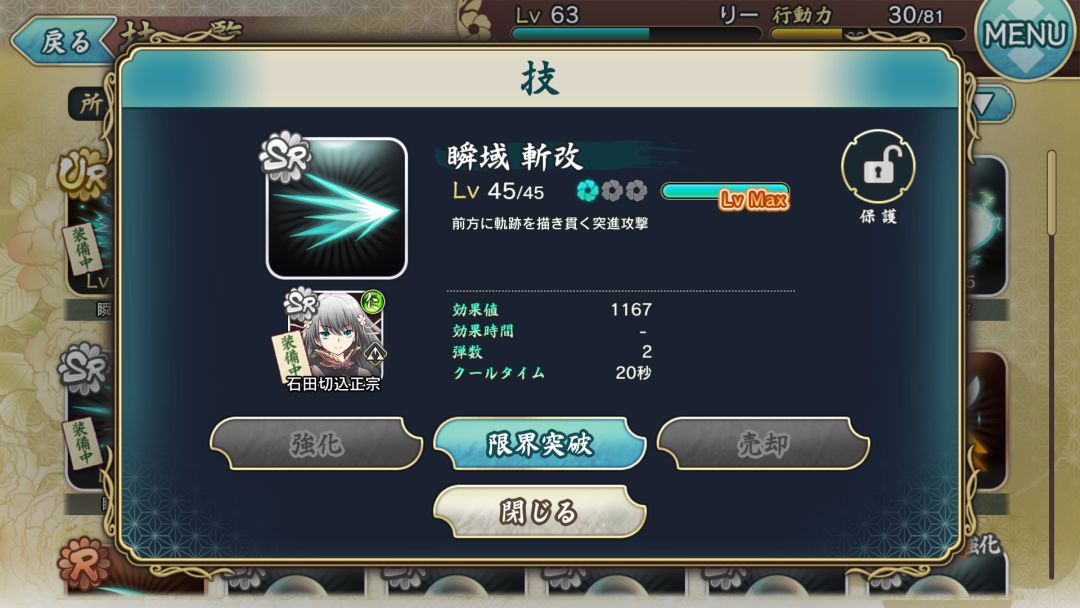Viewport: 1080px width, 608px height.
Task: Select the 石田切込正宗 character portrait
Action: tap(335, 341)
